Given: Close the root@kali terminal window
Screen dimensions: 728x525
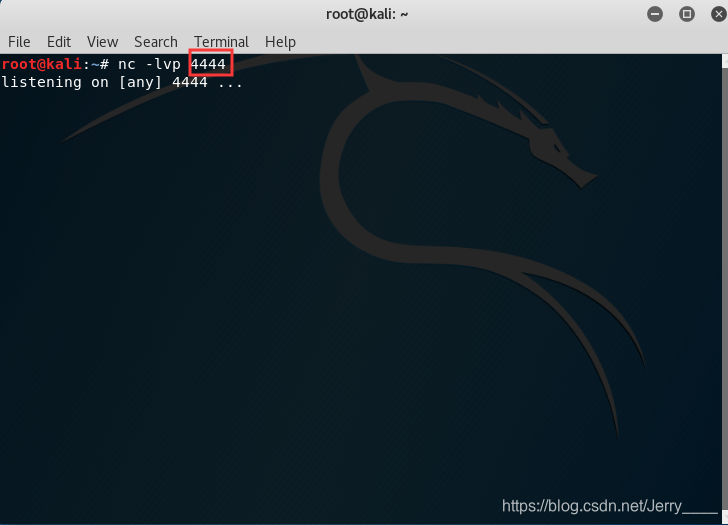Looking at the screenshot, I should [719, 14].
